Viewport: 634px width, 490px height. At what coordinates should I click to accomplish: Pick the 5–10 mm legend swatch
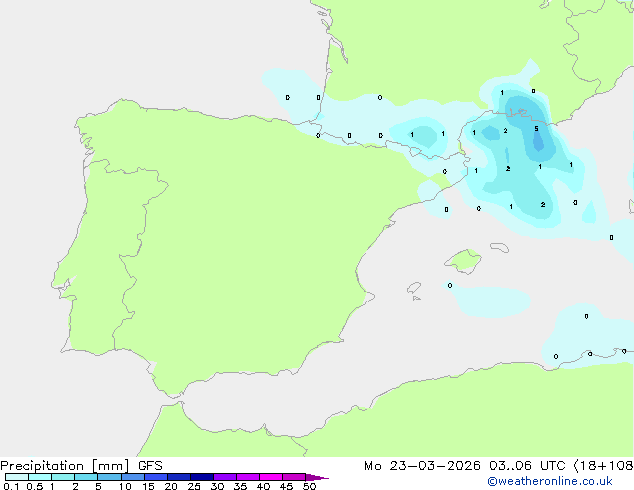[x=109, y=477]
